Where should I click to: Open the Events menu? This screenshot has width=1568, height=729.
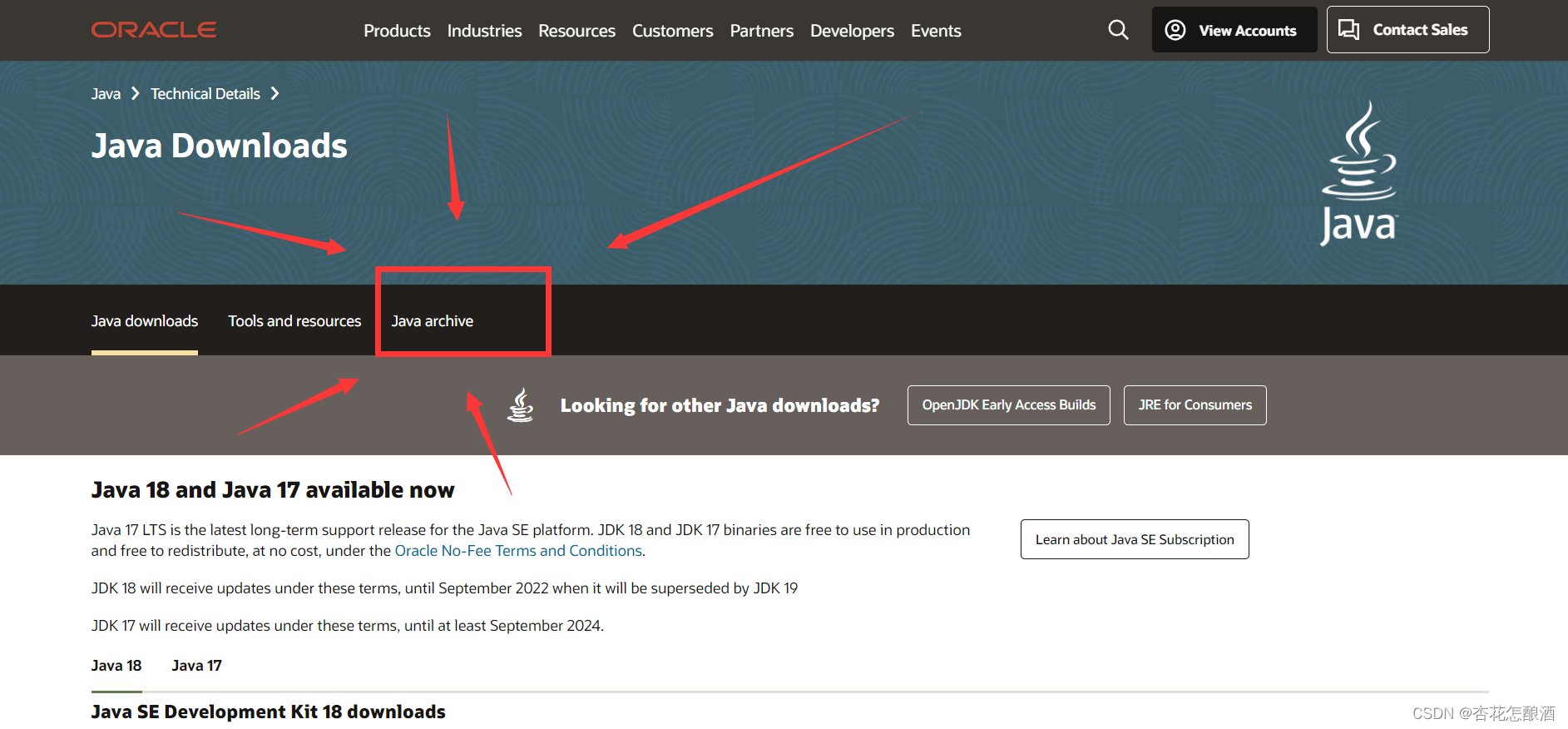click(x=936, y=31)
